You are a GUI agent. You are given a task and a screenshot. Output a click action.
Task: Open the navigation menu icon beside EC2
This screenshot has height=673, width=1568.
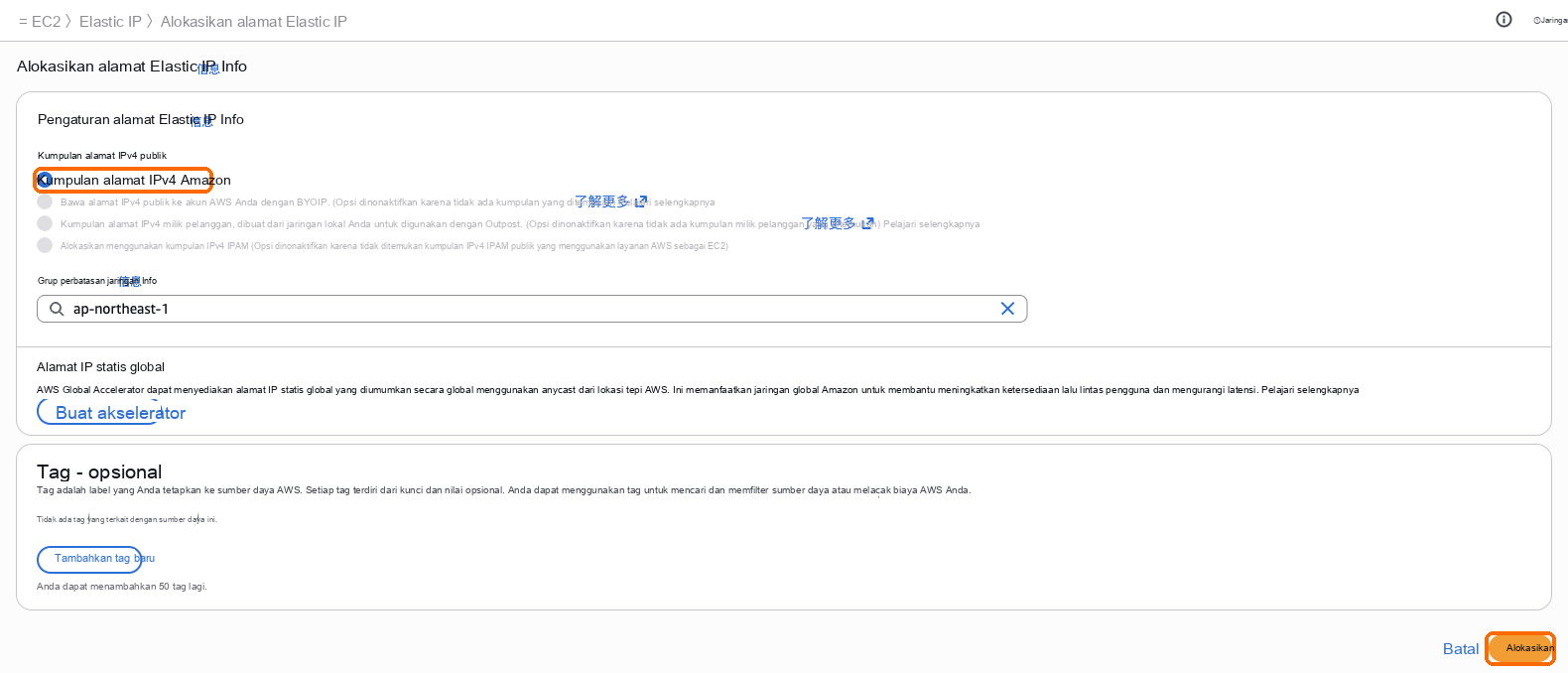22,22
